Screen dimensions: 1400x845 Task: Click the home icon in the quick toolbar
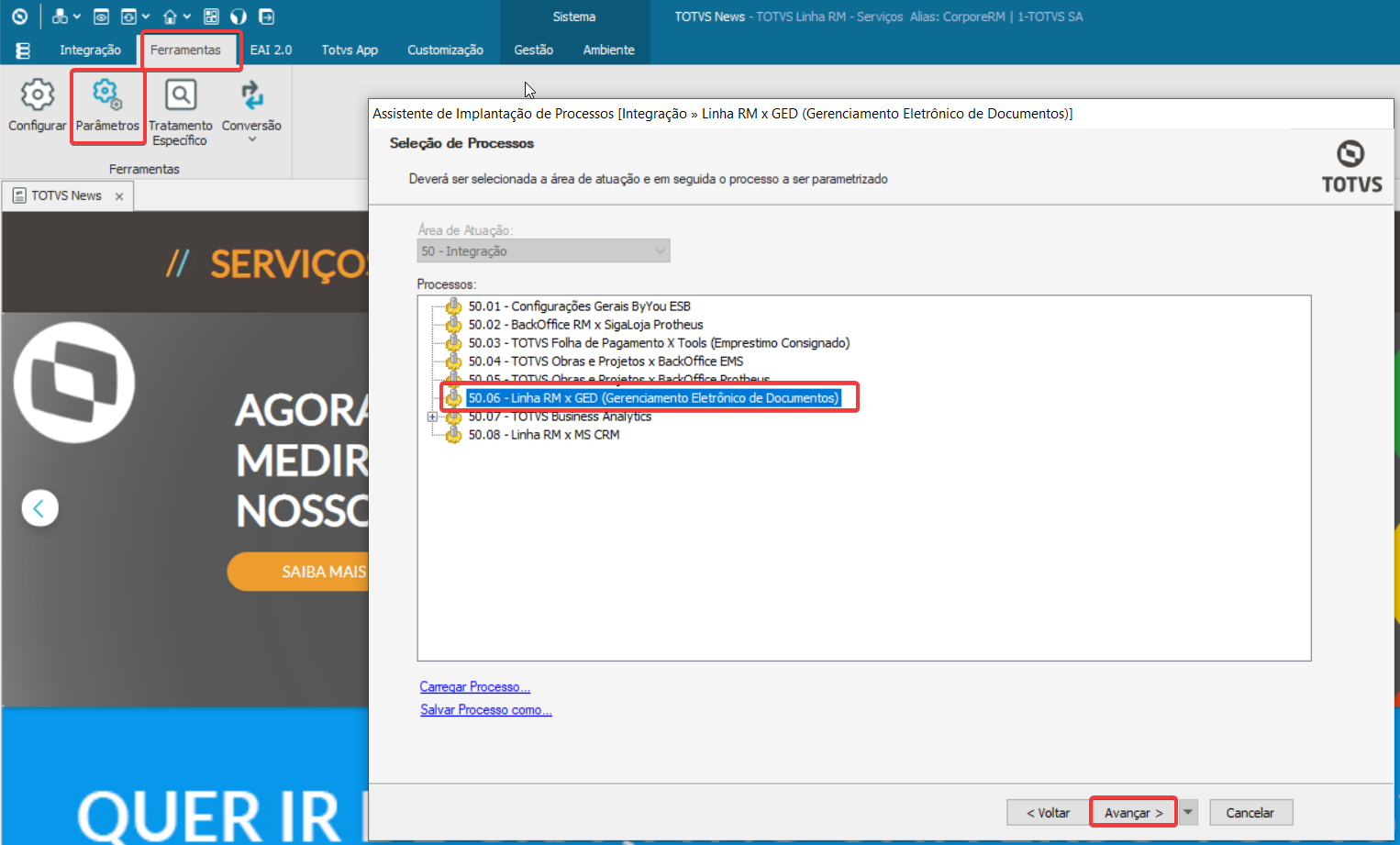[x=170, y=17]
